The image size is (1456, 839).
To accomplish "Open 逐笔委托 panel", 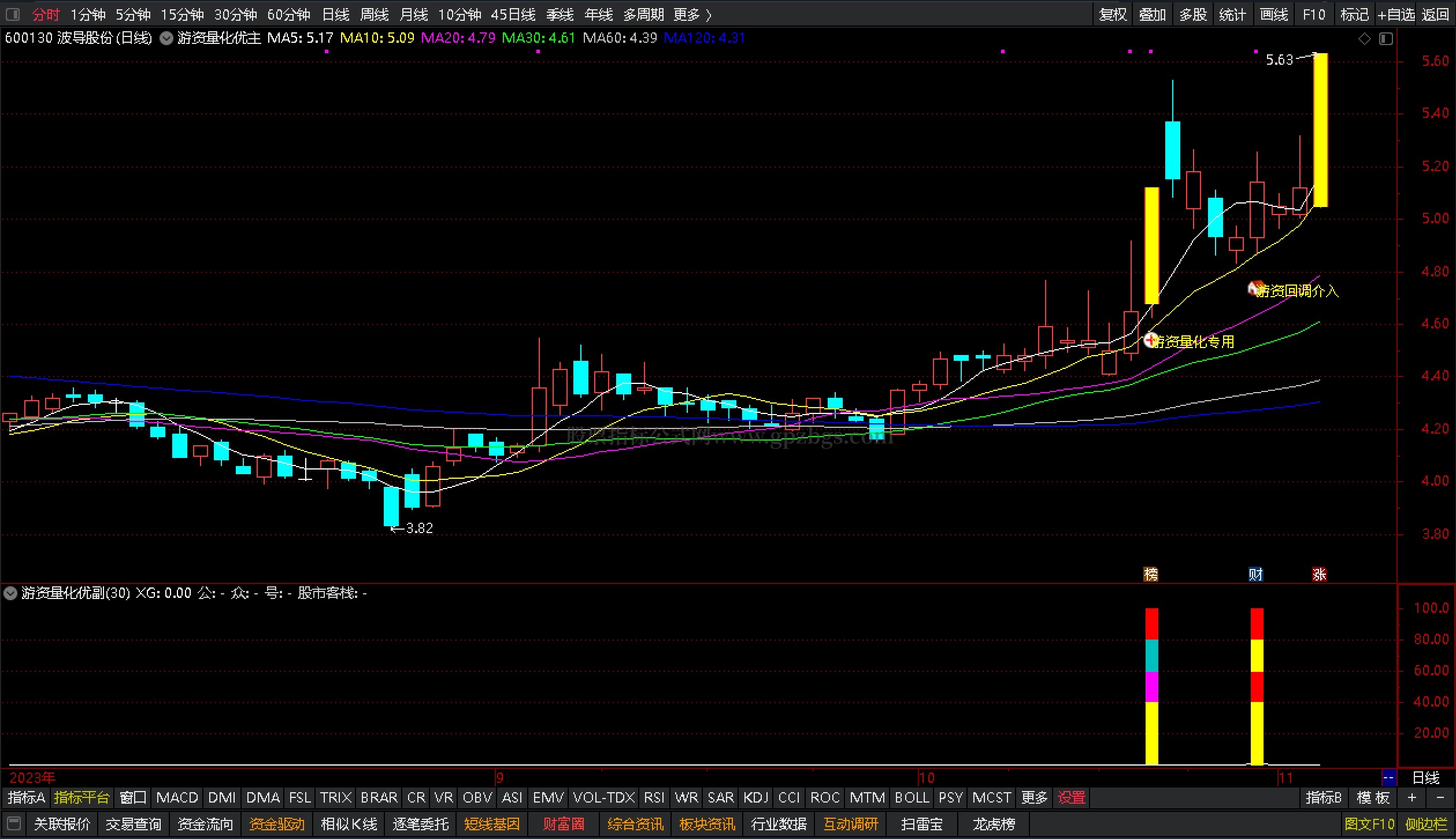I will click(x=421, y=824).
